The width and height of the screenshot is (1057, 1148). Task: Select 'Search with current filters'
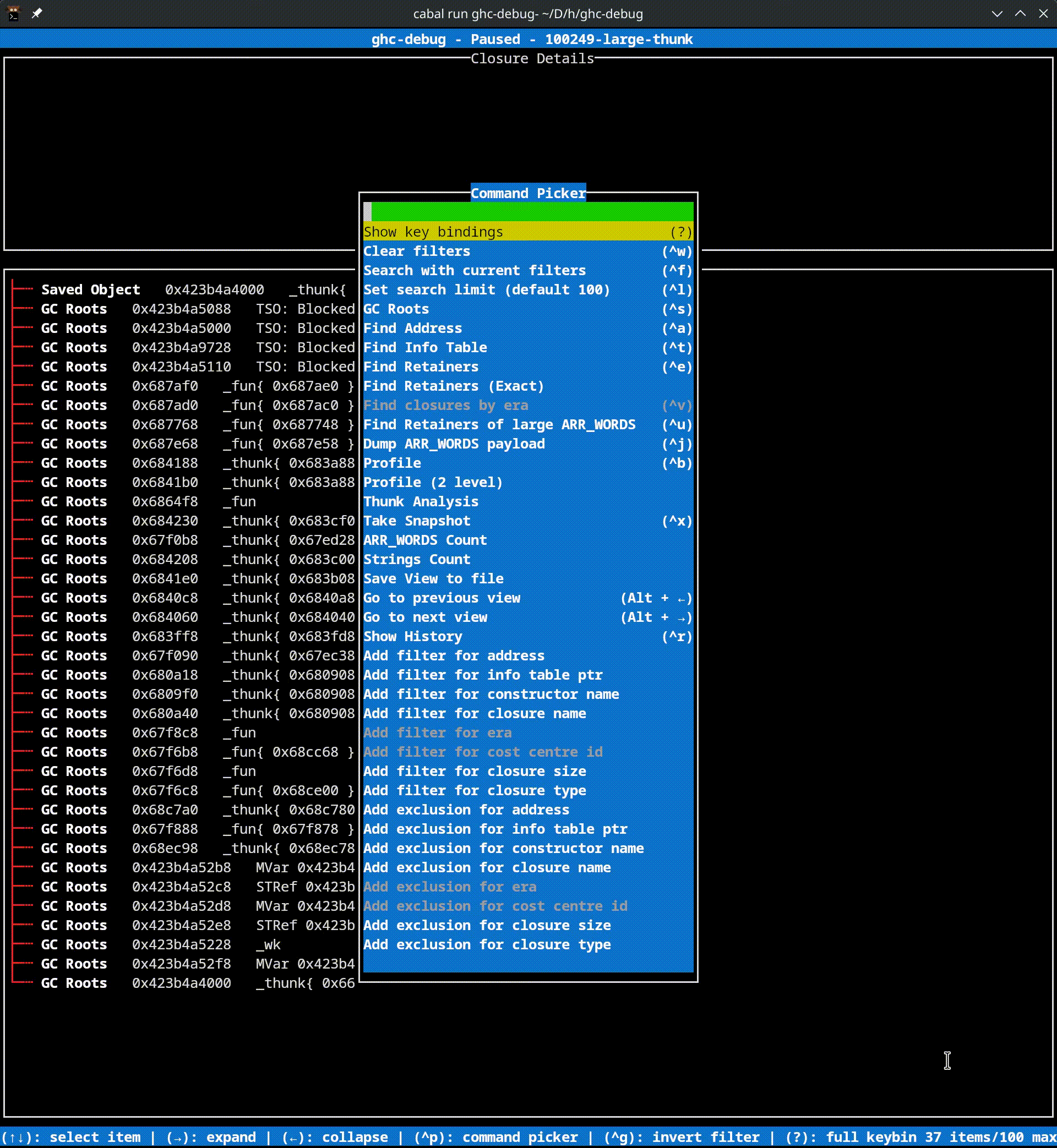pos(528,270)
